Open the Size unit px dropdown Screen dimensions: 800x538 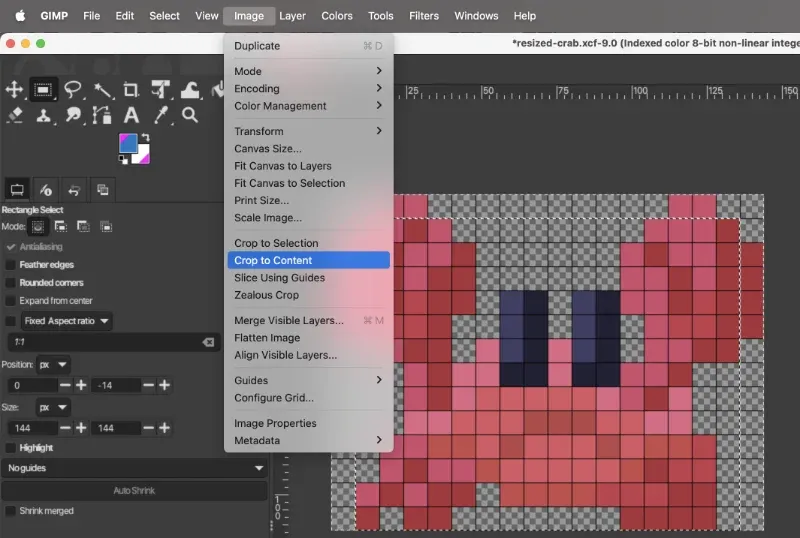53,407
